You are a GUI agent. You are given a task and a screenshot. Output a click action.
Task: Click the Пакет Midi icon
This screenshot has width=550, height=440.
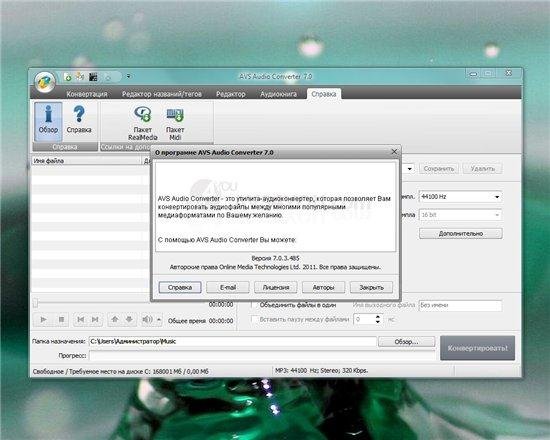point(175,123)
